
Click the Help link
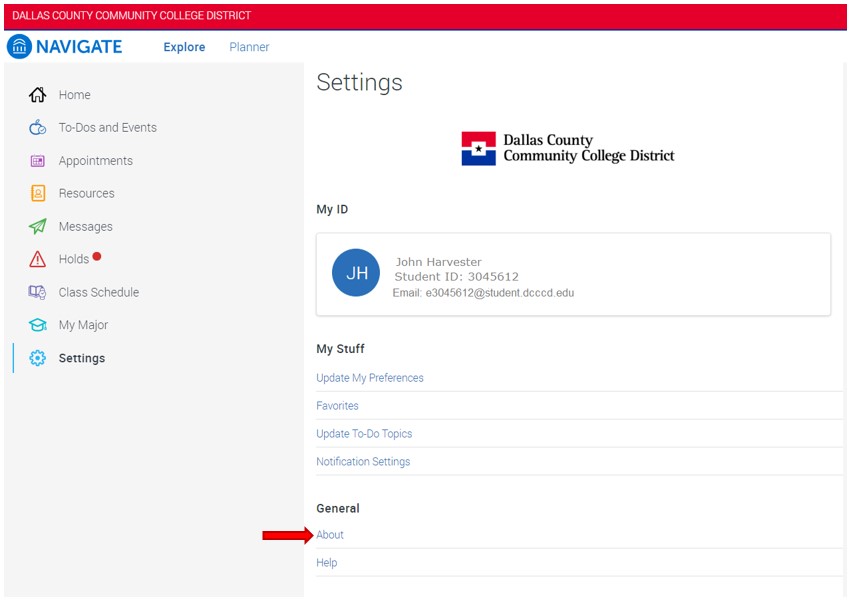pos(327,563)
